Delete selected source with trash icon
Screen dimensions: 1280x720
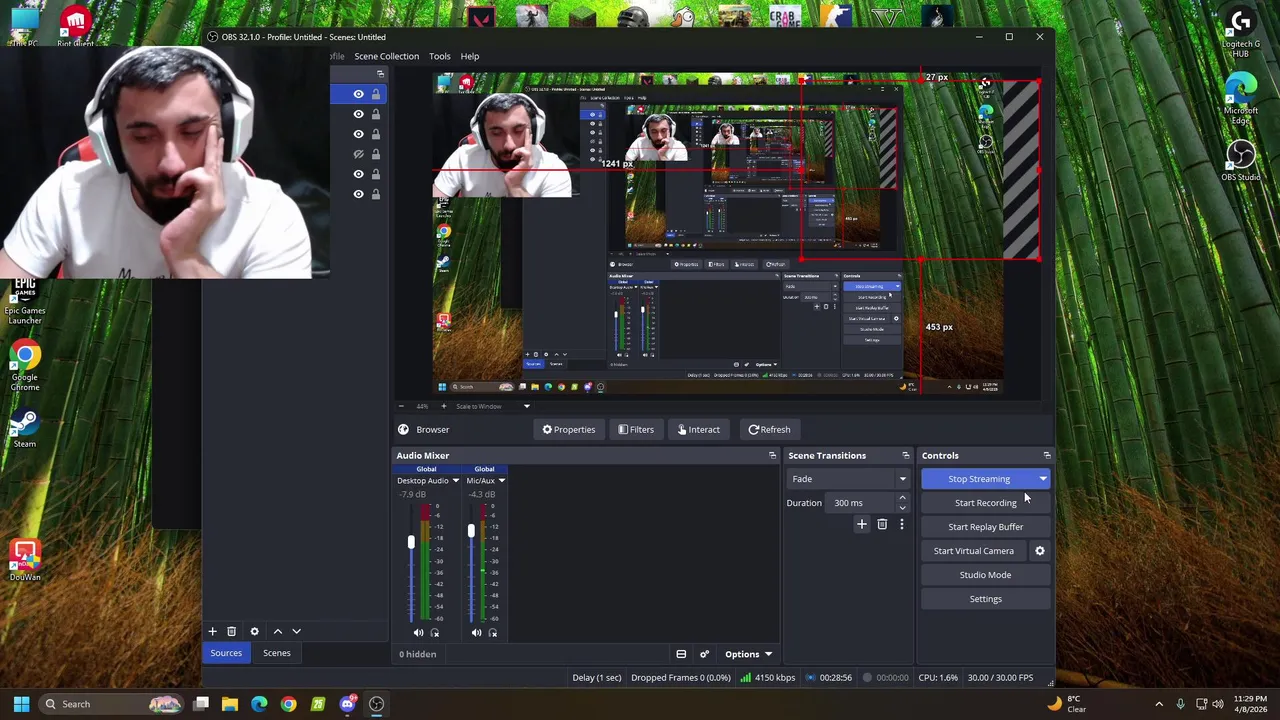click(231, 631)
